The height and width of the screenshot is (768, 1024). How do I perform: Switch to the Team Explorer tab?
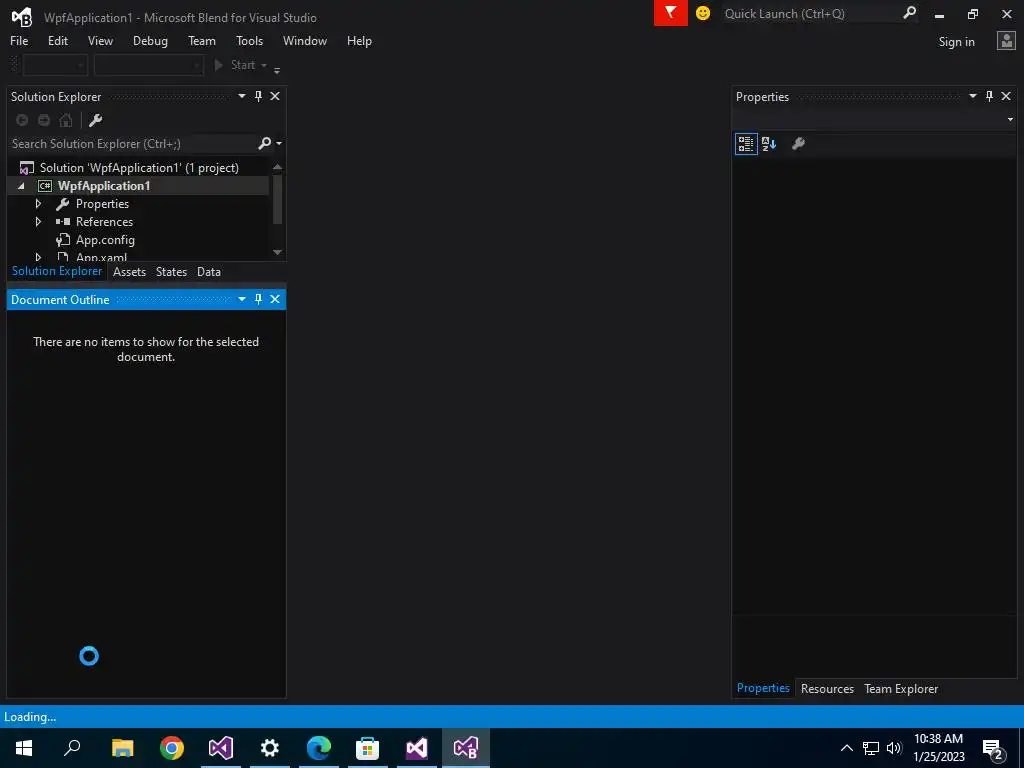click(x=901, y=688)
